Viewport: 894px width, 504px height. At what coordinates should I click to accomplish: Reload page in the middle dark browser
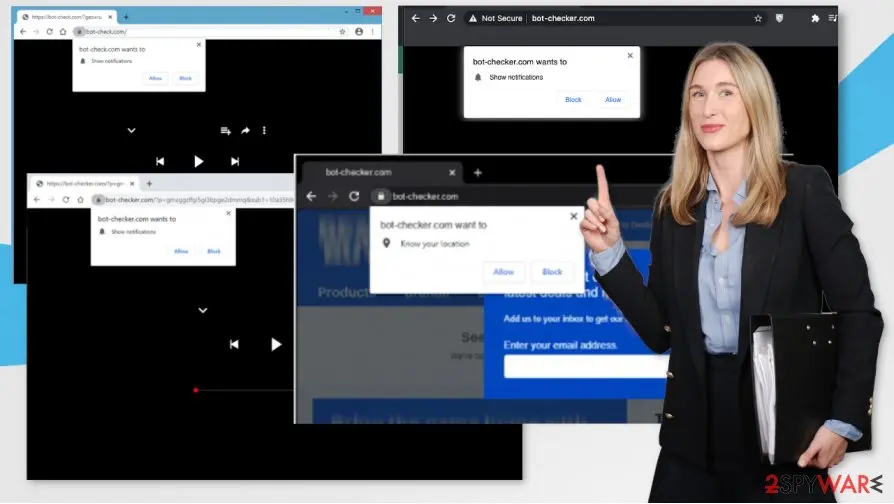pyautogui.click(x=354, y=196)
